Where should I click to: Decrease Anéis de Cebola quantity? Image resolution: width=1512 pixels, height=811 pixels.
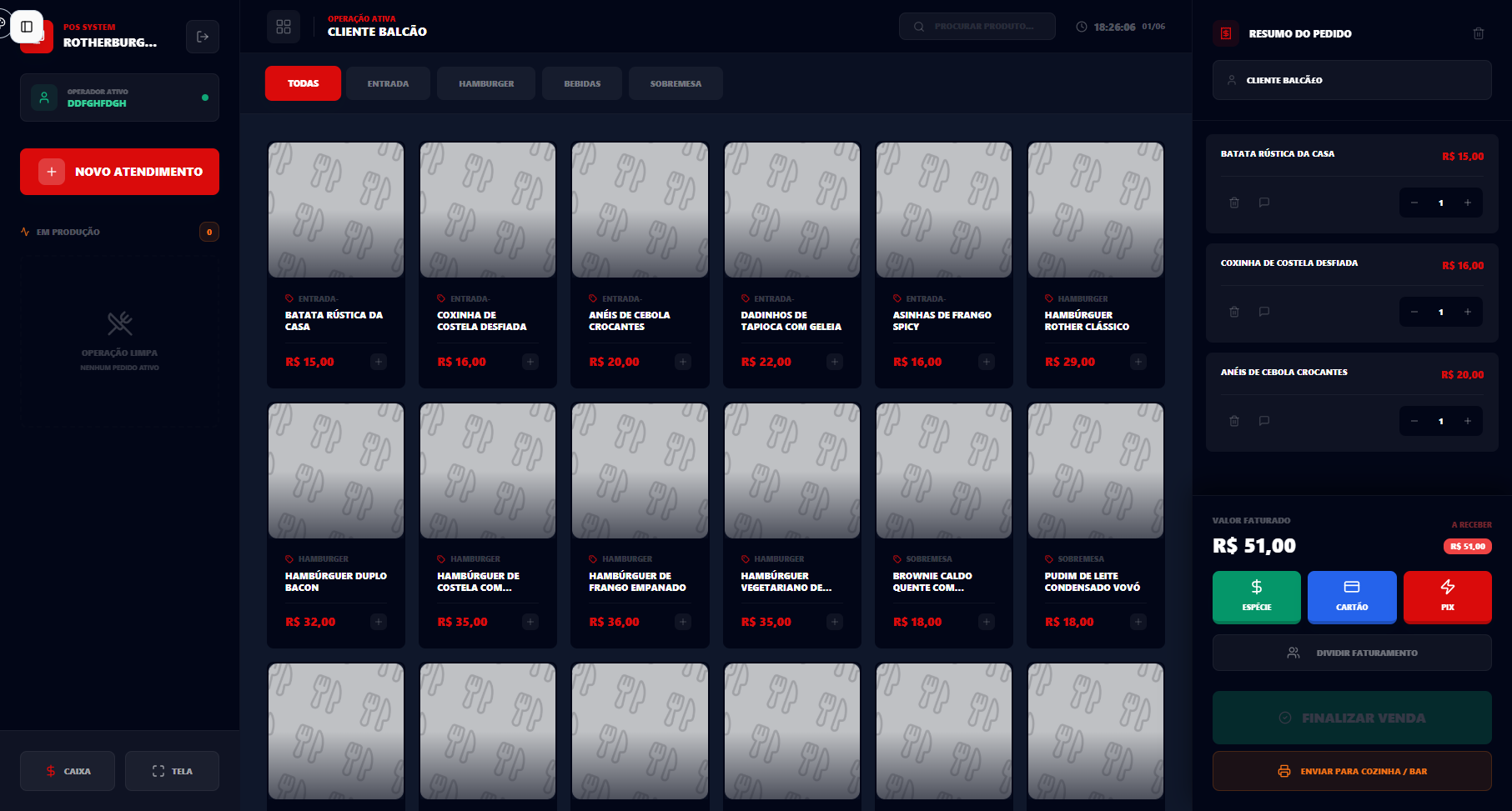[1414, 421]
